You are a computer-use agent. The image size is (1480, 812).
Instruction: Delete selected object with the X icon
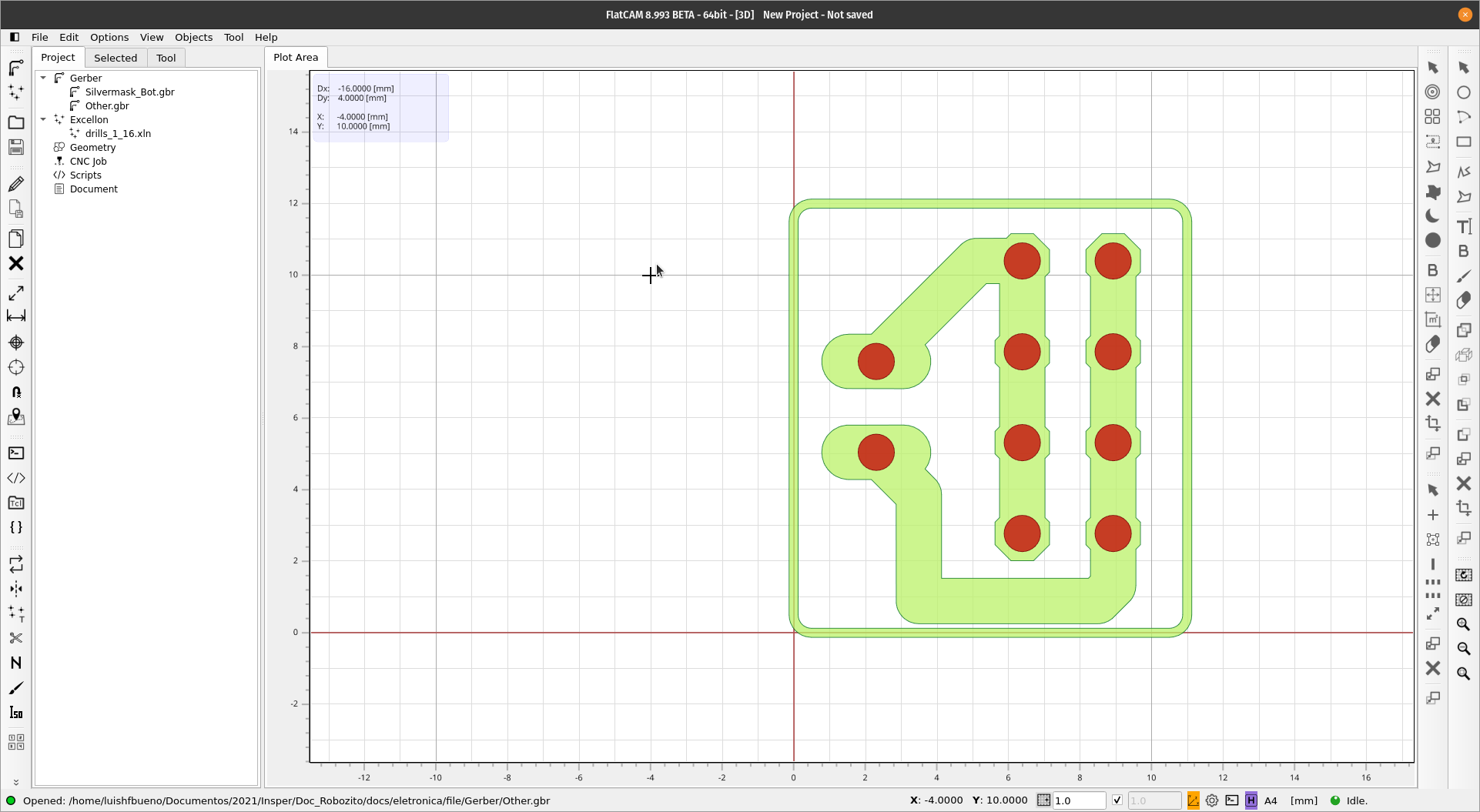pyautogui.click(x=15, y=263)
